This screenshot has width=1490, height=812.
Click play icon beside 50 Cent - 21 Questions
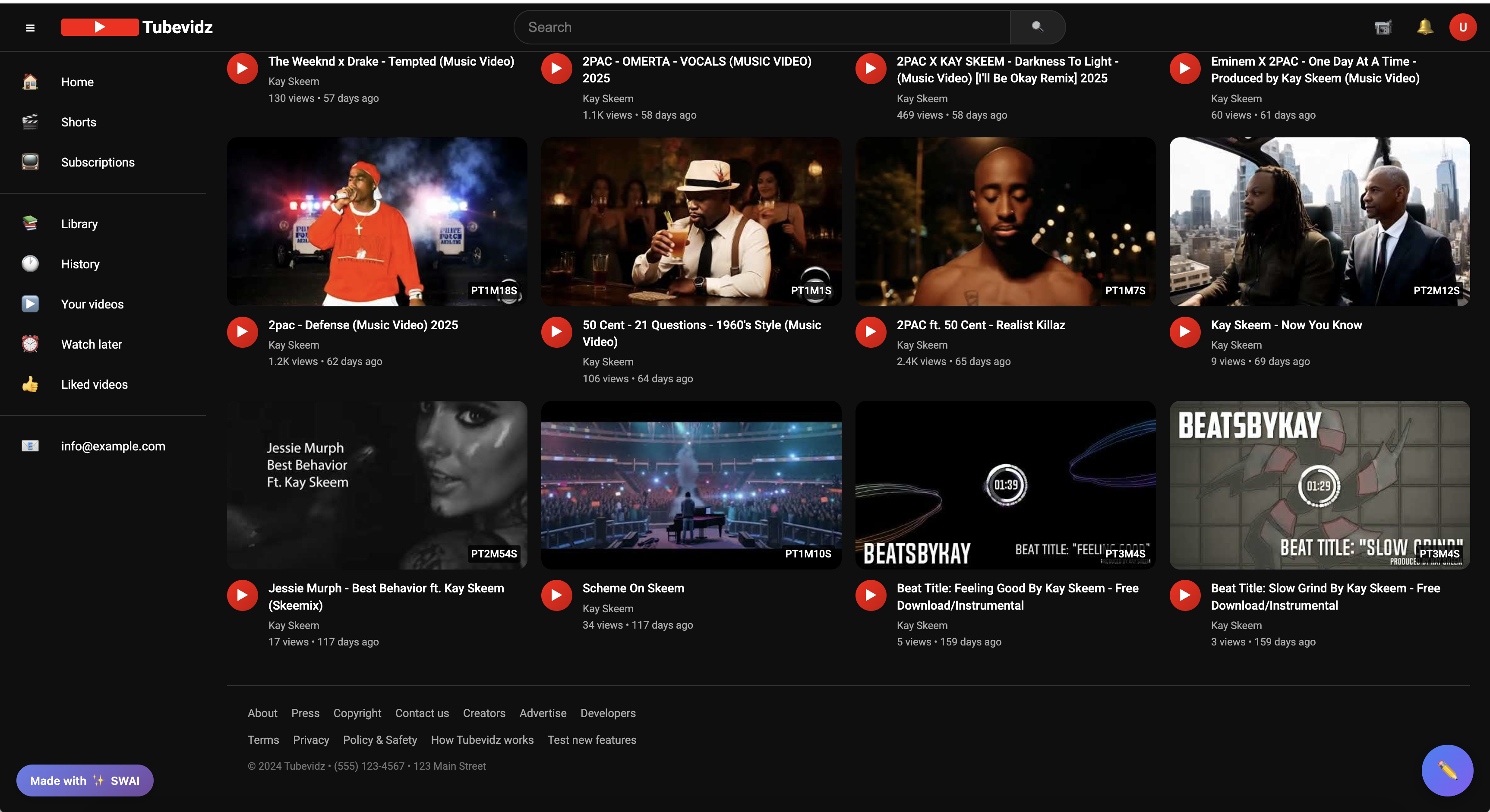(x=556, y=332)
